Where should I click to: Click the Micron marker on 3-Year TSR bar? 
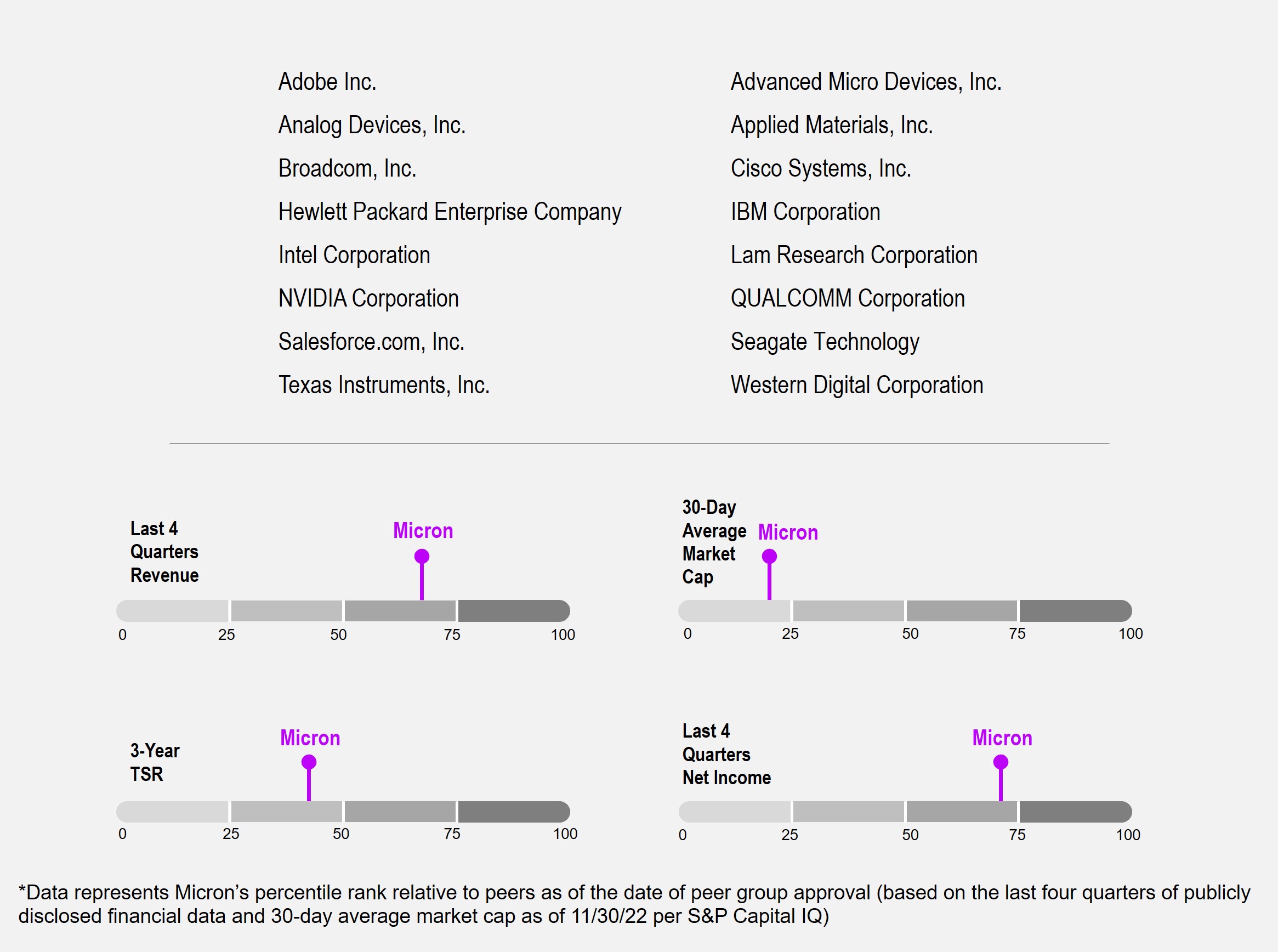[x=309, y=762]
